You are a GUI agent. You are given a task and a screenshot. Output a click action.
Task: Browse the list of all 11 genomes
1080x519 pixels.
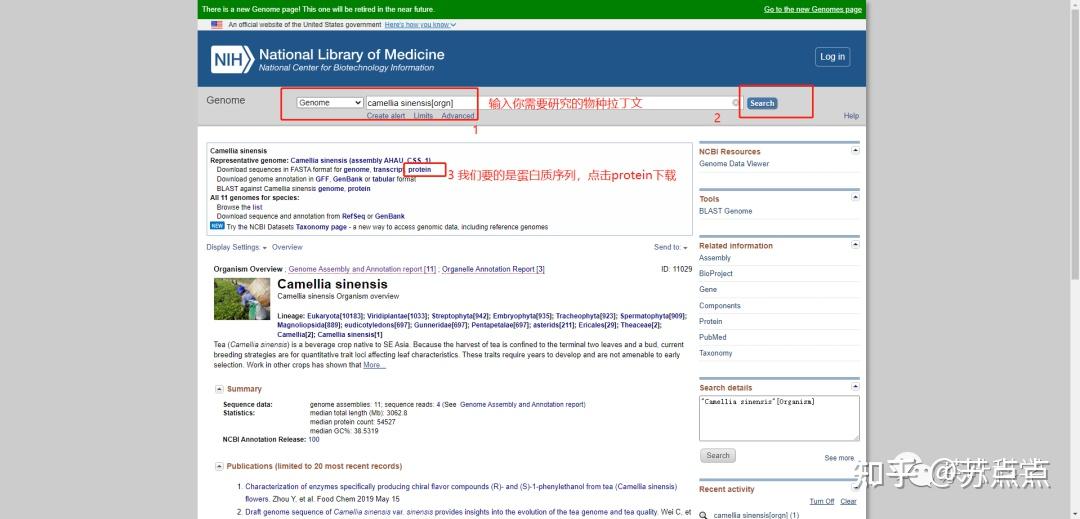point(257,207)
